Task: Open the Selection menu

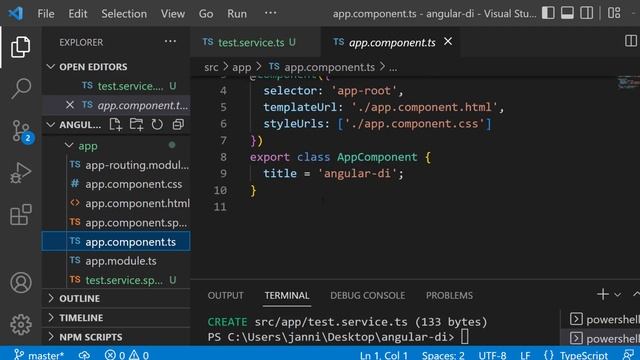Action: point(124,13)
